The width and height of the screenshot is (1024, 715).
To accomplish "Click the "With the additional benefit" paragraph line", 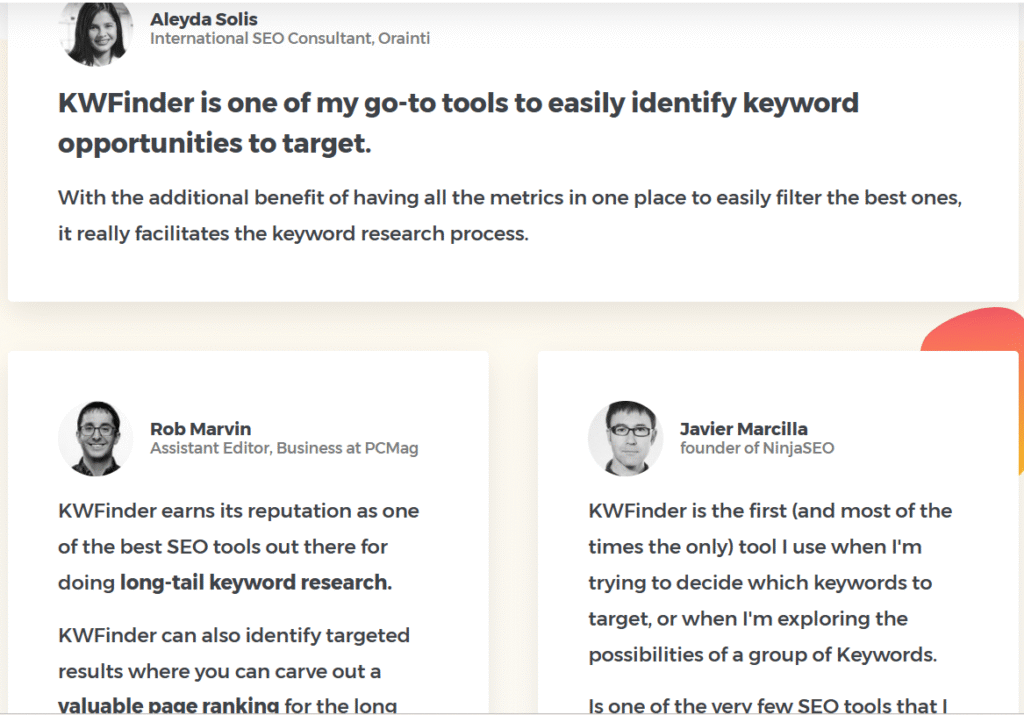I will 510,197.
